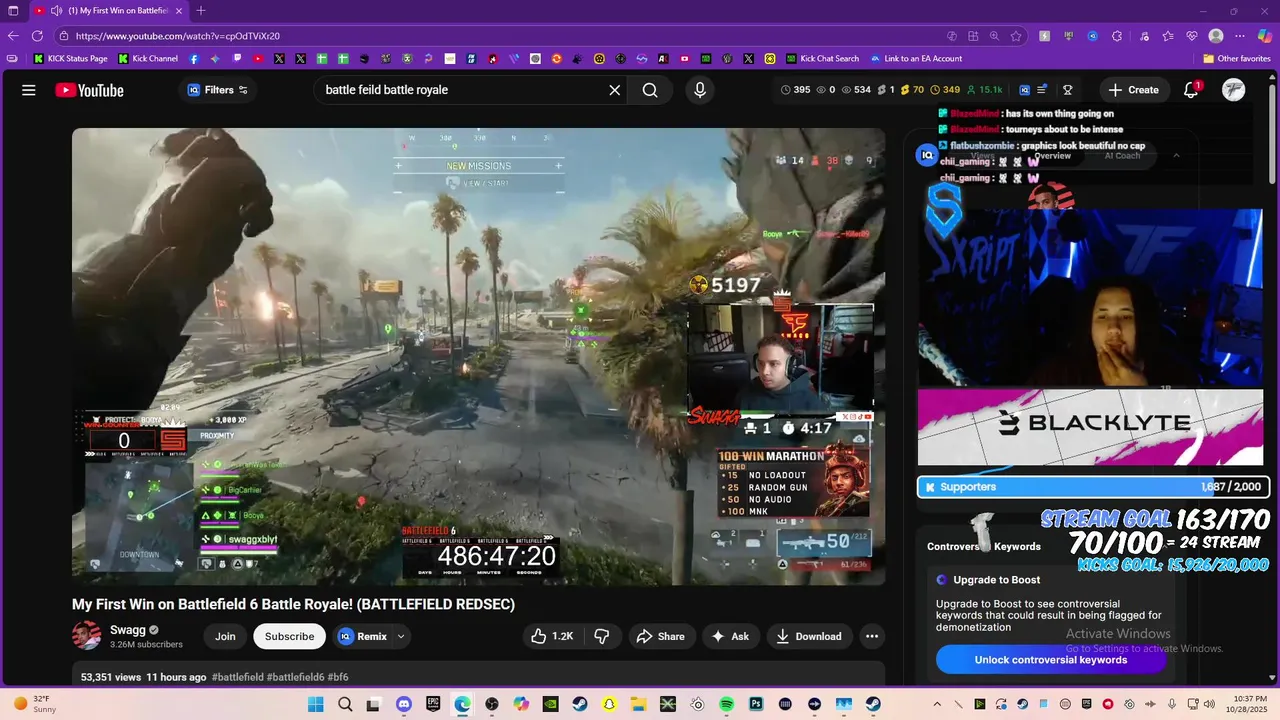
Task: Open the weather widget on taskbar
Action: click(x=36, y=704)
